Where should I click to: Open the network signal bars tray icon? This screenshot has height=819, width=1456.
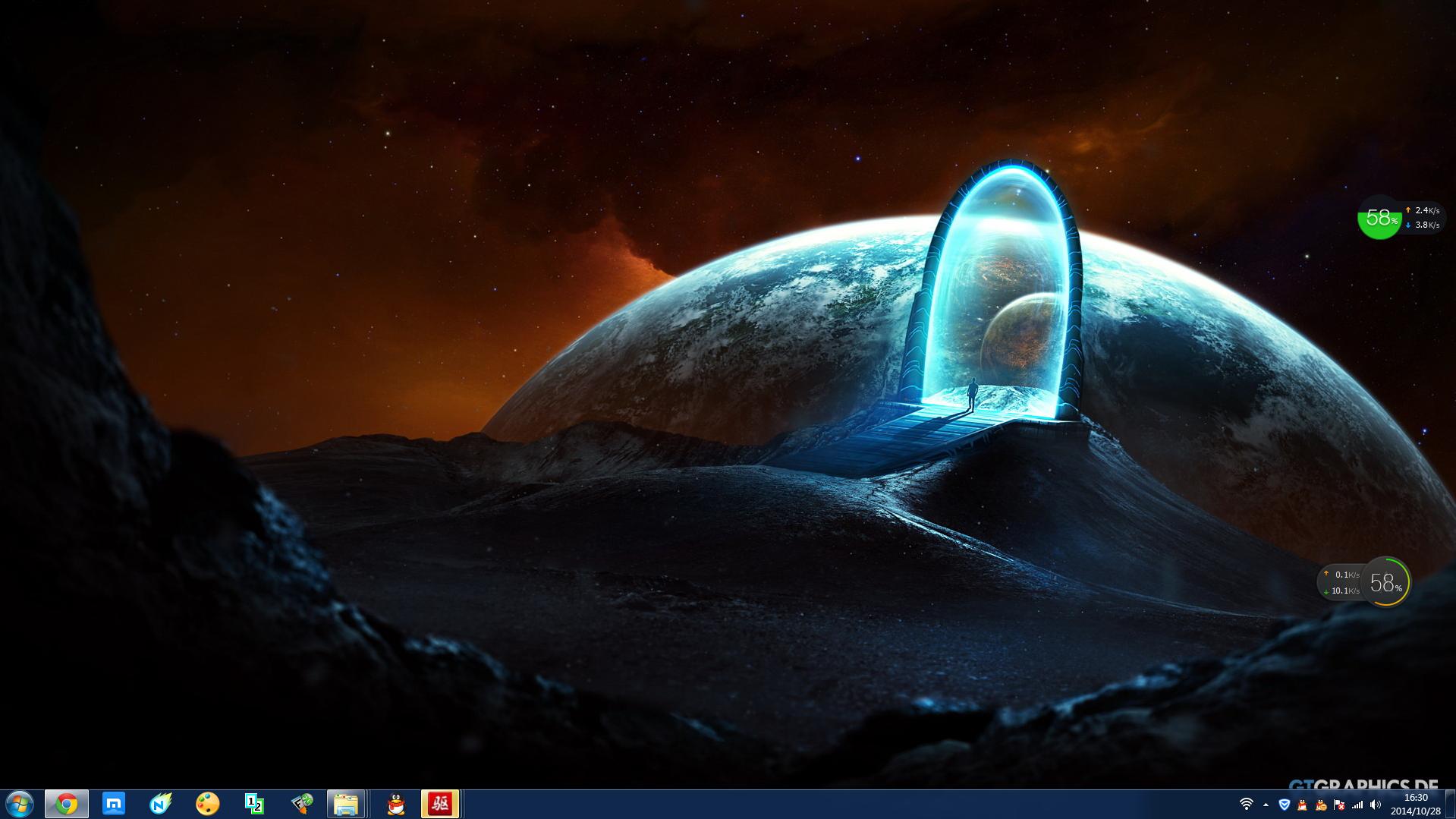point(1357,805)
